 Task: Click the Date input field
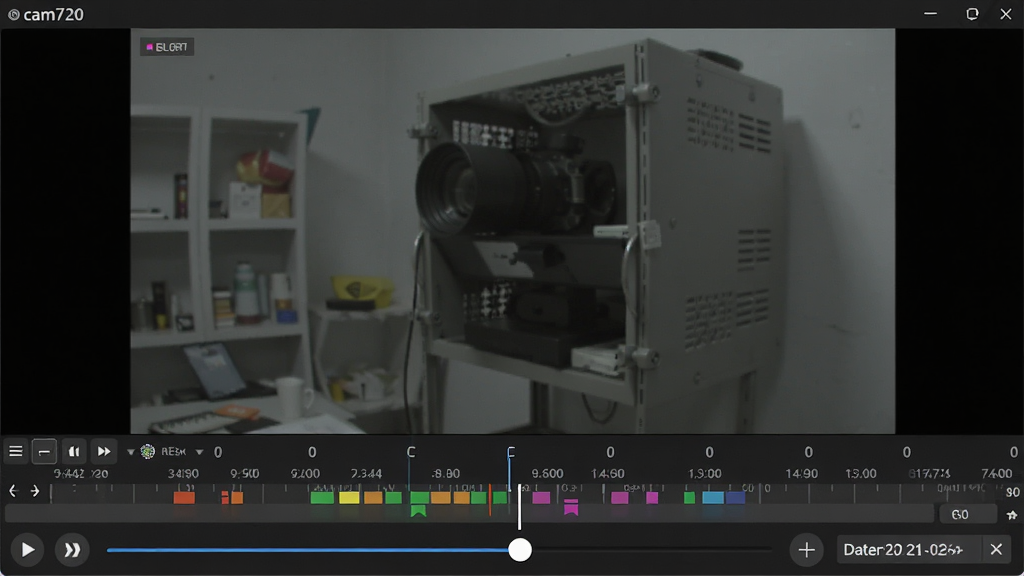click(x=909, y=550)
